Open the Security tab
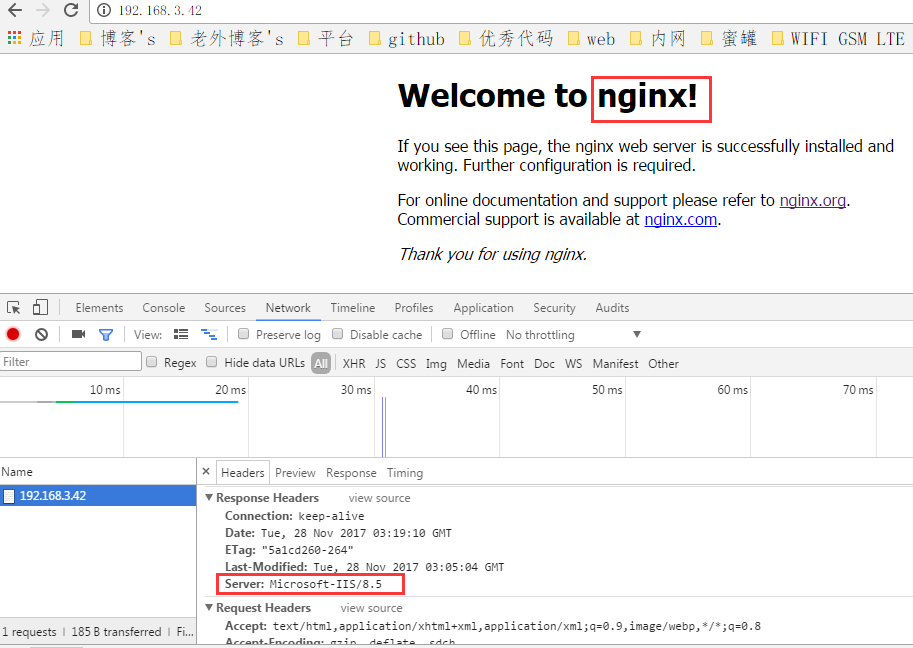This screenshot has height=648, width=913. 554,307
